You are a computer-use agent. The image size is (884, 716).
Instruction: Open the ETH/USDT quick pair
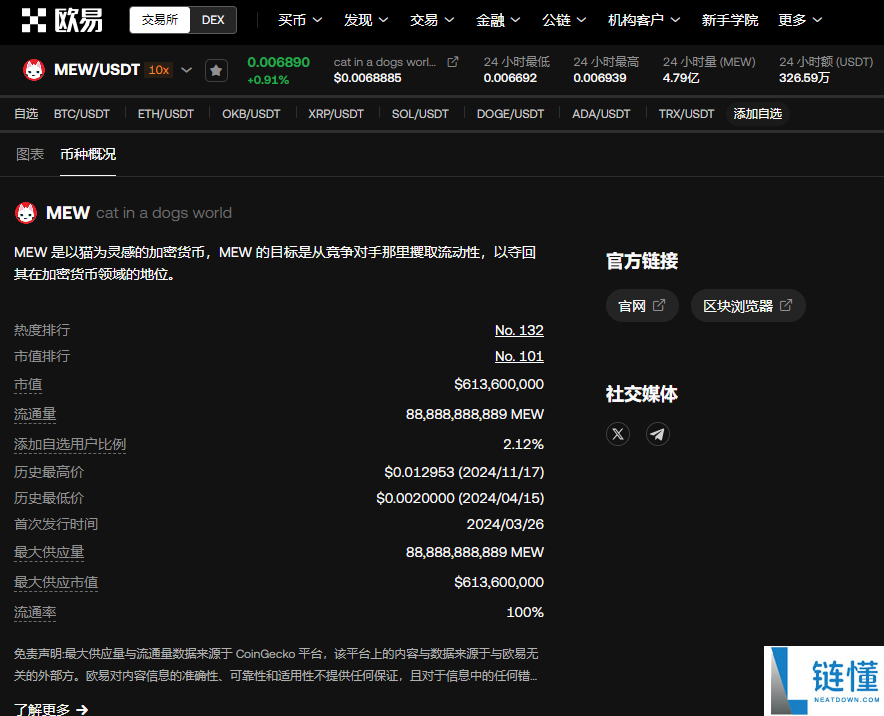point(166,114)
